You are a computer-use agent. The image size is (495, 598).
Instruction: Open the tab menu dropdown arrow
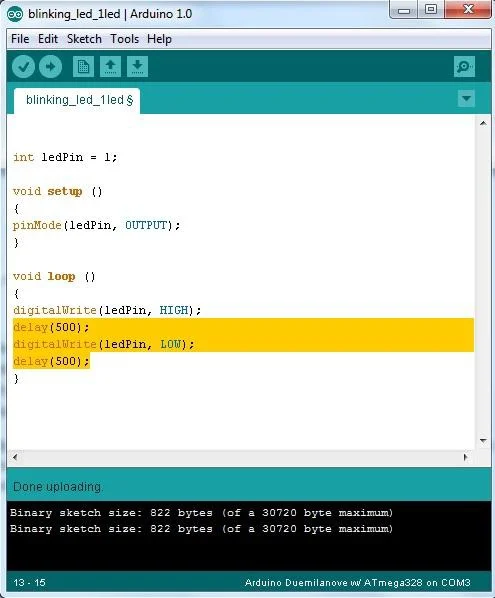466,98
